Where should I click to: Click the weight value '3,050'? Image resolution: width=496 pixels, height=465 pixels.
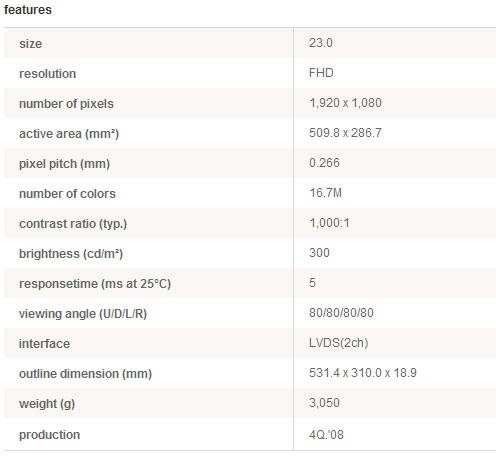324,403
